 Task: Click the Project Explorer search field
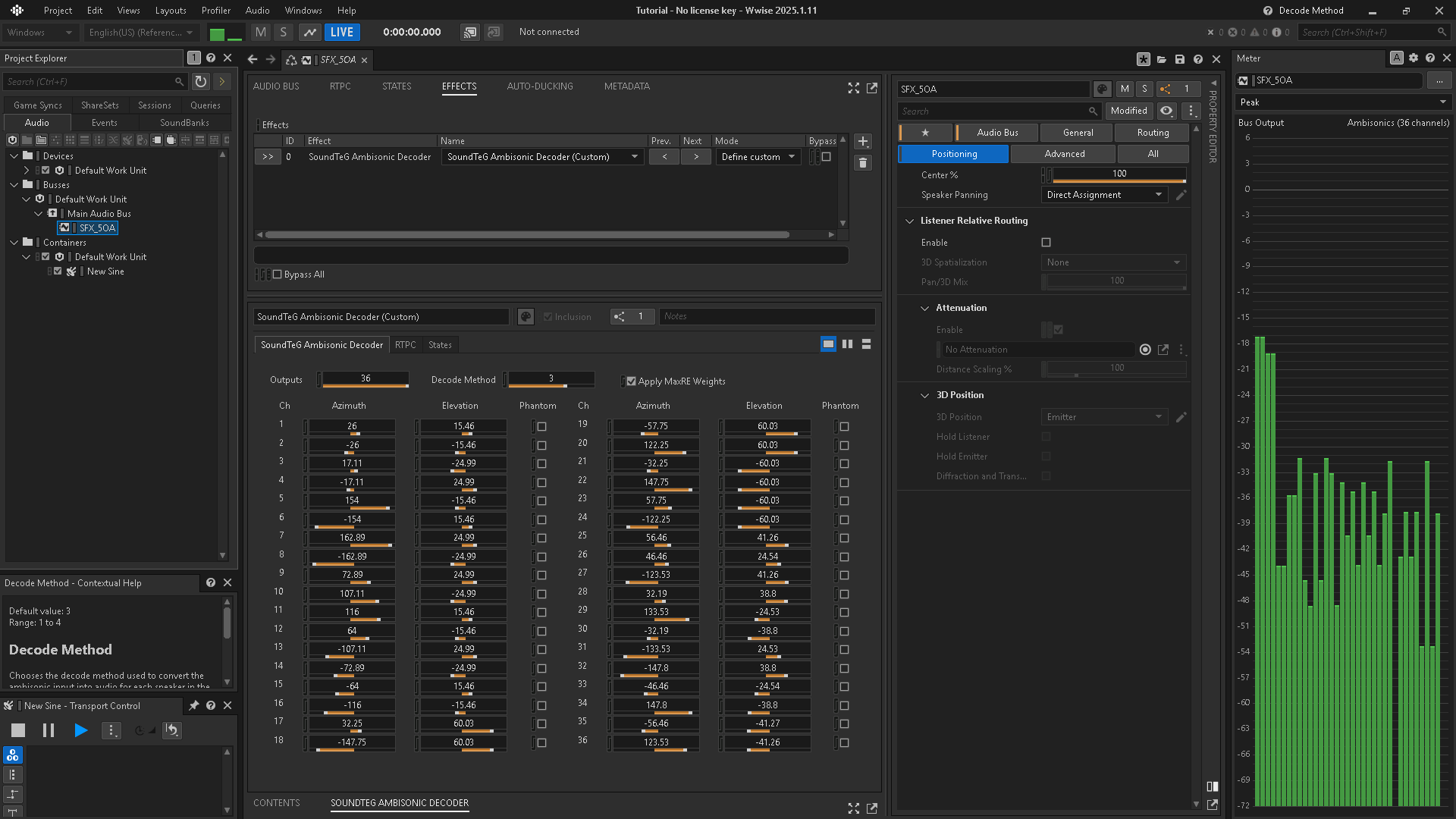95,81
